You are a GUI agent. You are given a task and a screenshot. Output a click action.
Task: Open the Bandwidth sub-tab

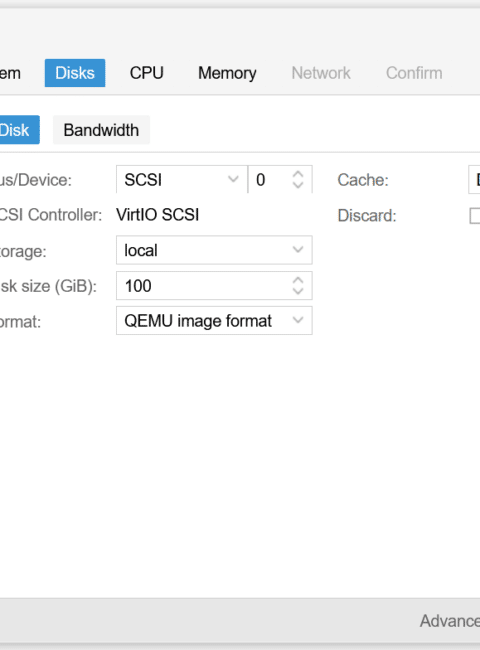pos(101,130)
